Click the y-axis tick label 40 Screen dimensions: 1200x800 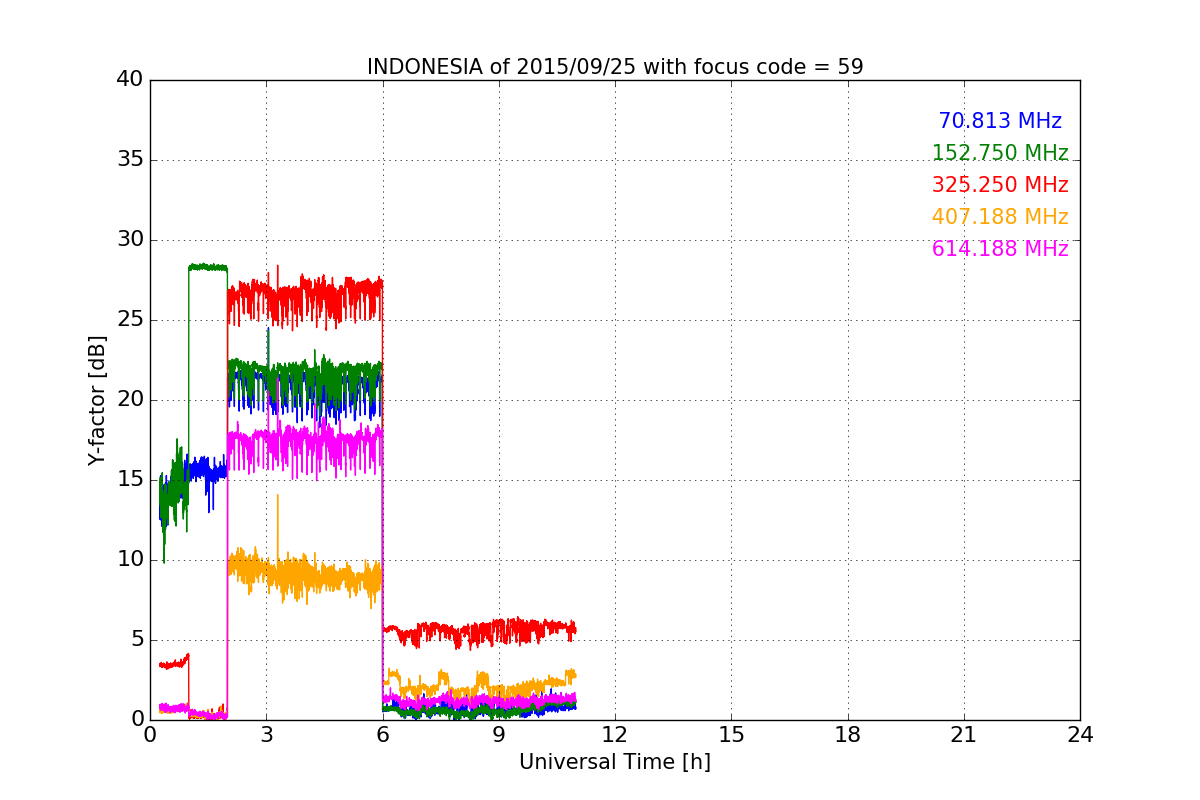pos(130,80)
